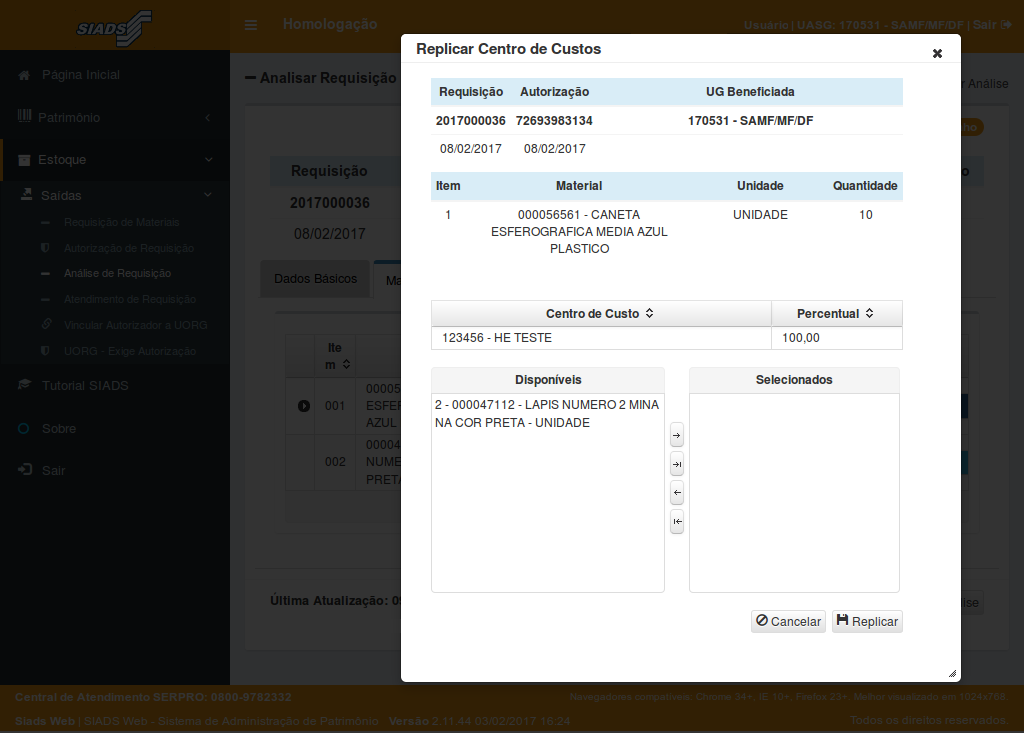Sort by Percentual column
The image size is (1024, 733).
tap(837, 314)
